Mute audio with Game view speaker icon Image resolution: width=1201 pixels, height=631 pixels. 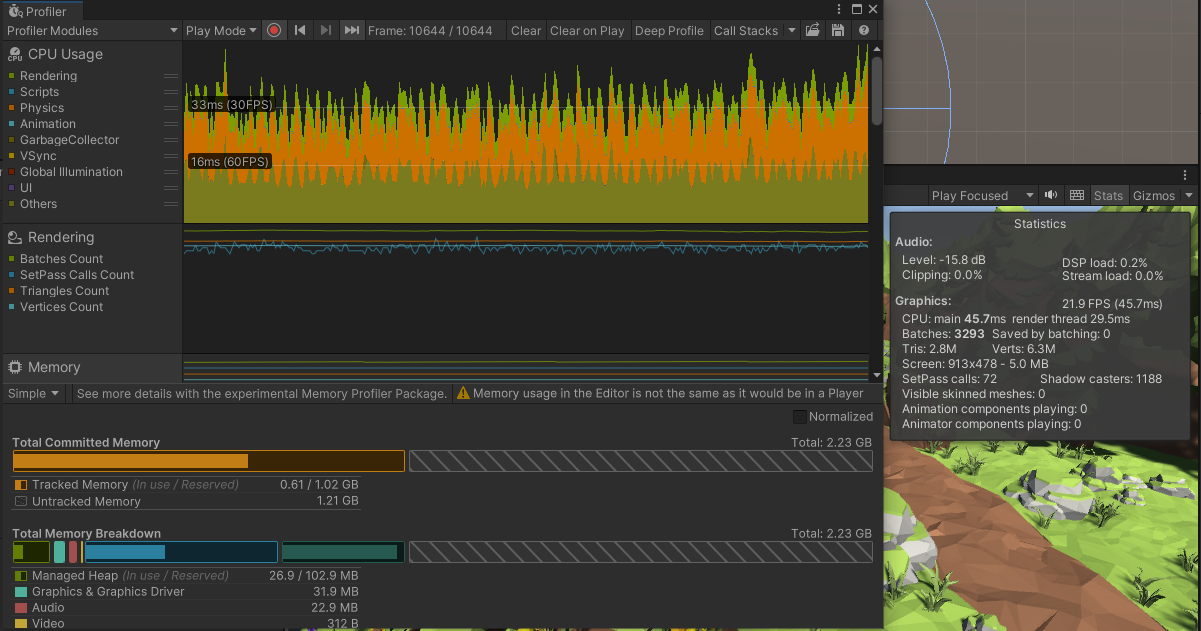[1051, 195]
